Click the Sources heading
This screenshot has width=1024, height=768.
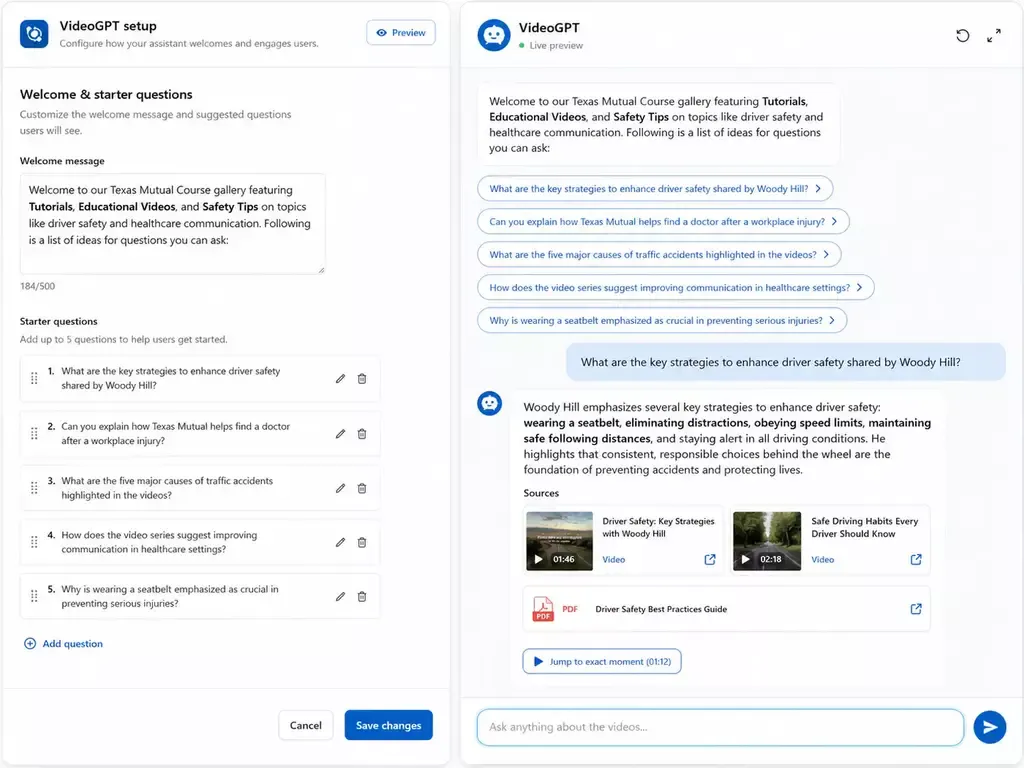click(541, 493)
